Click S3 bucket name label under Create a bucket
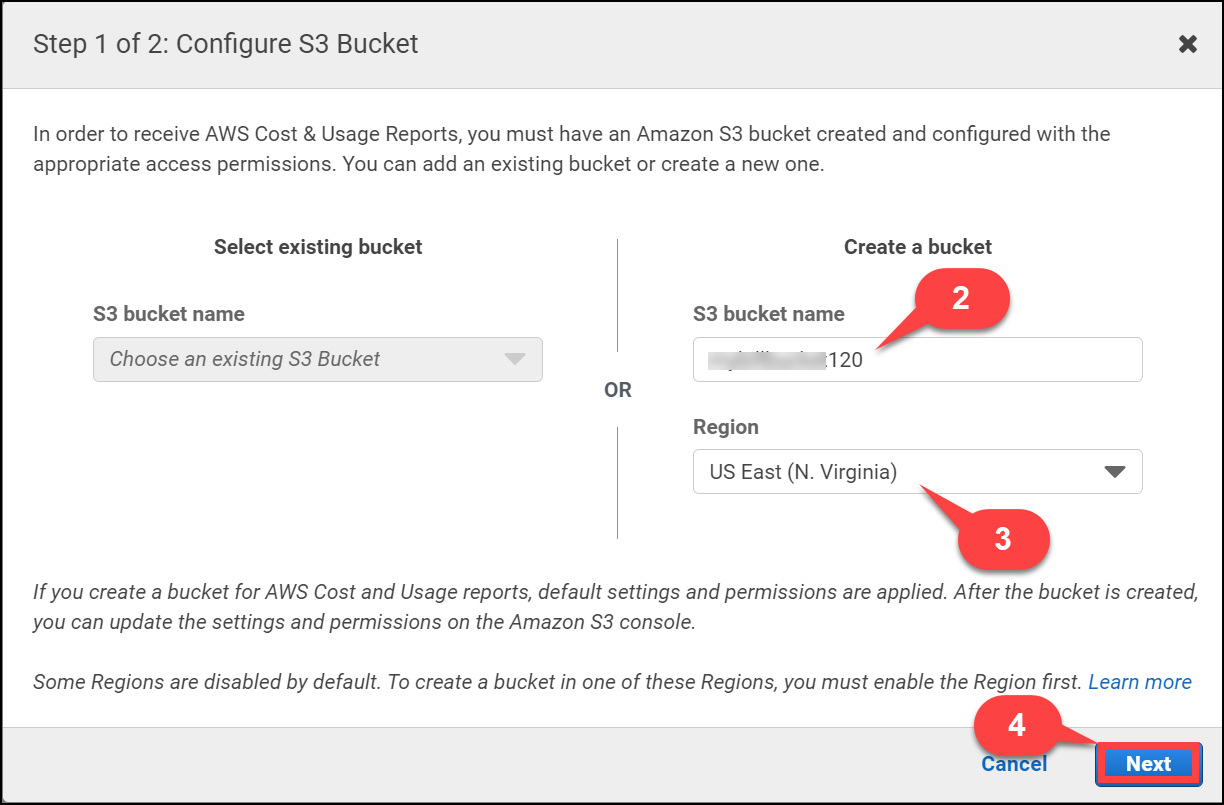1224x805 pixels. click(769, 314)
